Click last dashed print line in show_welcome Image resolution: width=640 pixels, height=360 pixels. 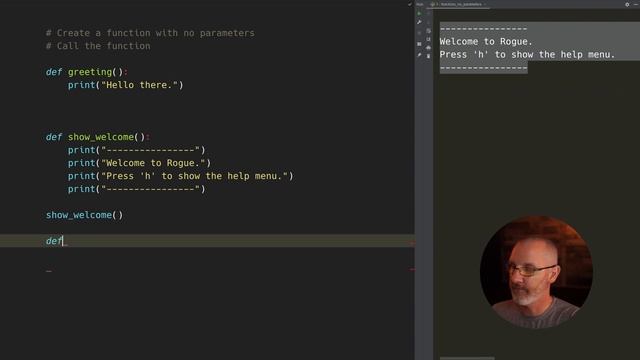click(x=136, y=189)
